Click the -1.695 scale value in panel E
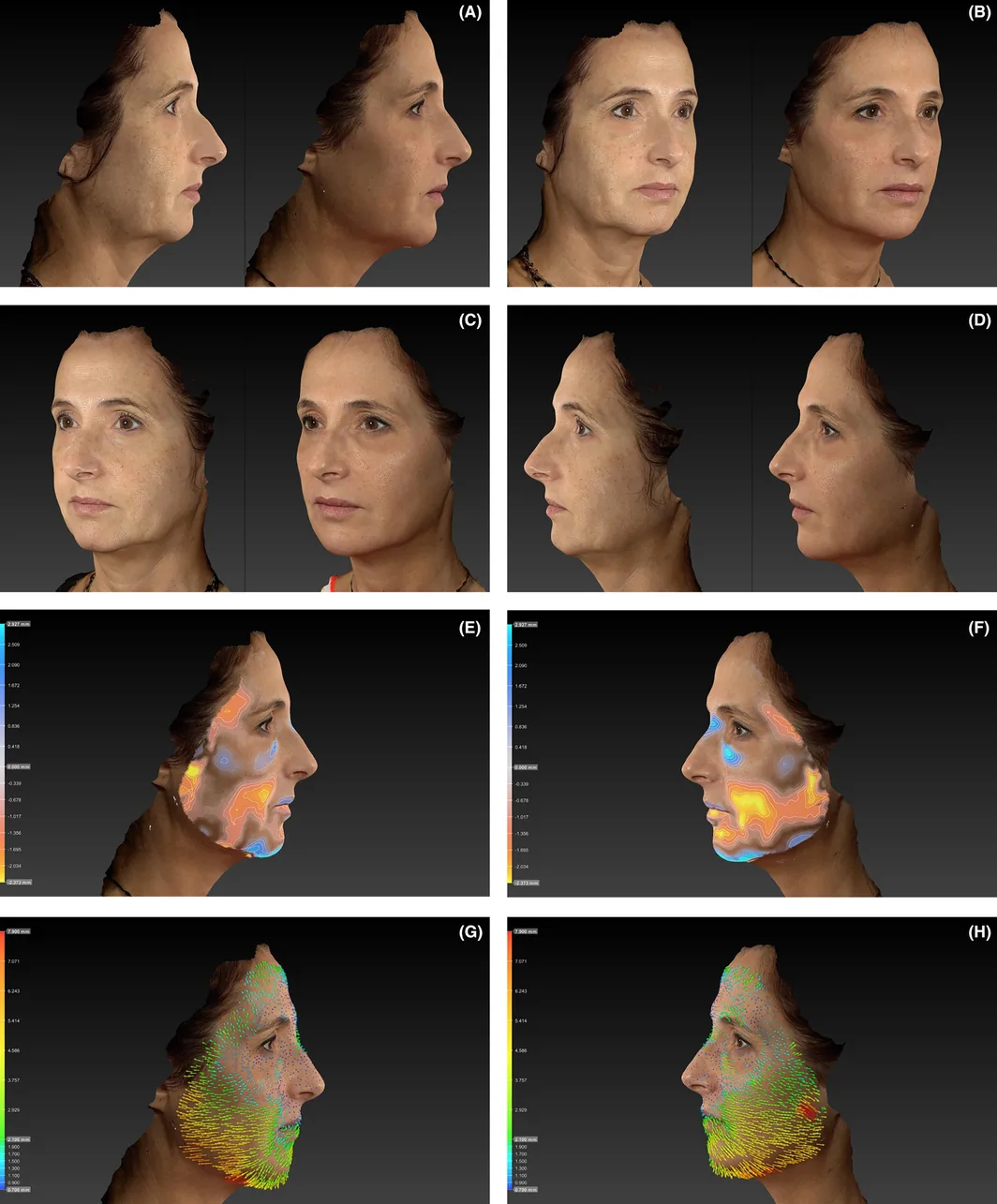The width and height of the screenshot is (997, 1204). click(15, 850)
